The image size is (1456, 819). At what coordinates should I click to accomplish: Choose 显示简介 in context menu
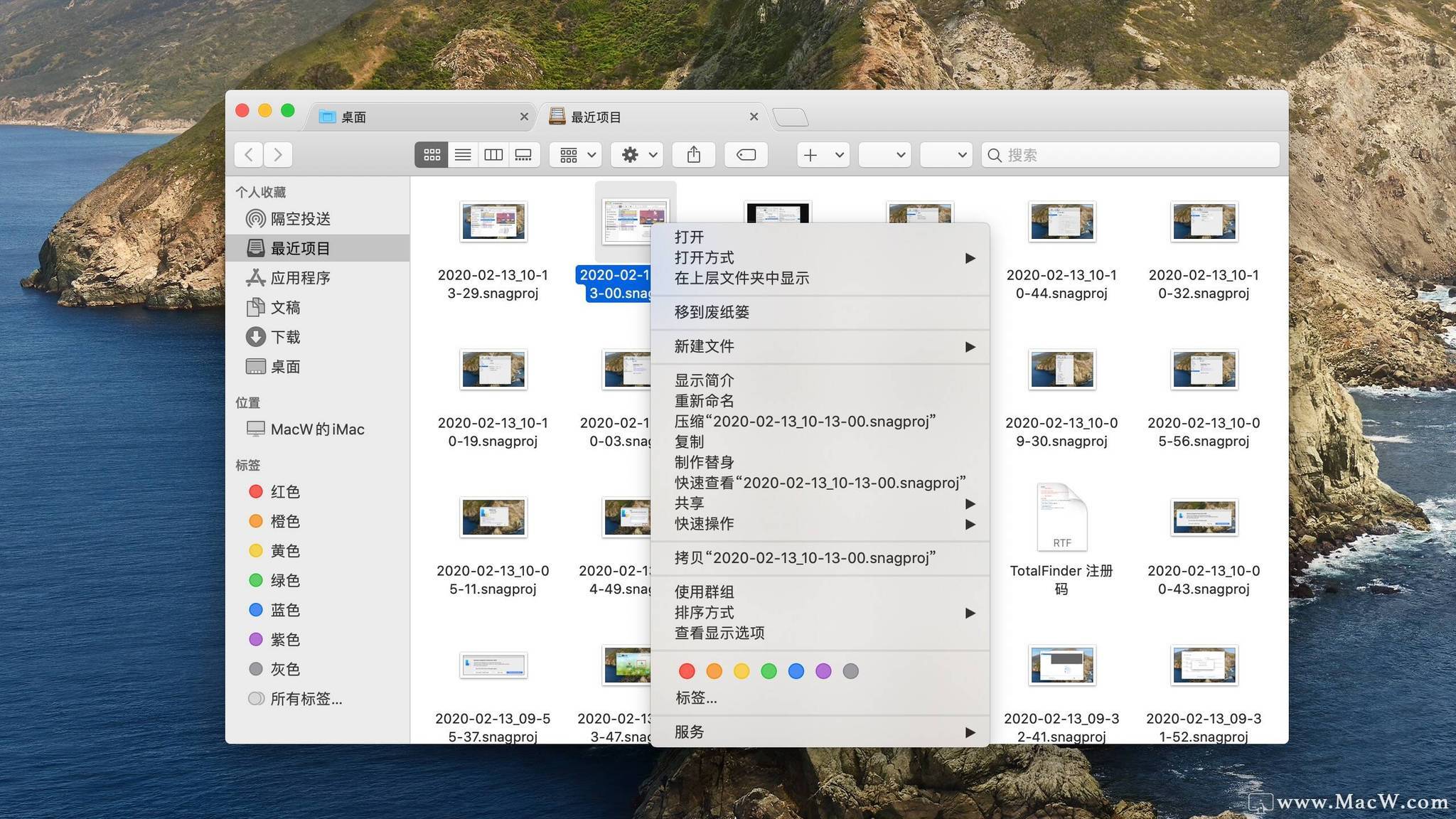(x=820, y=380)
